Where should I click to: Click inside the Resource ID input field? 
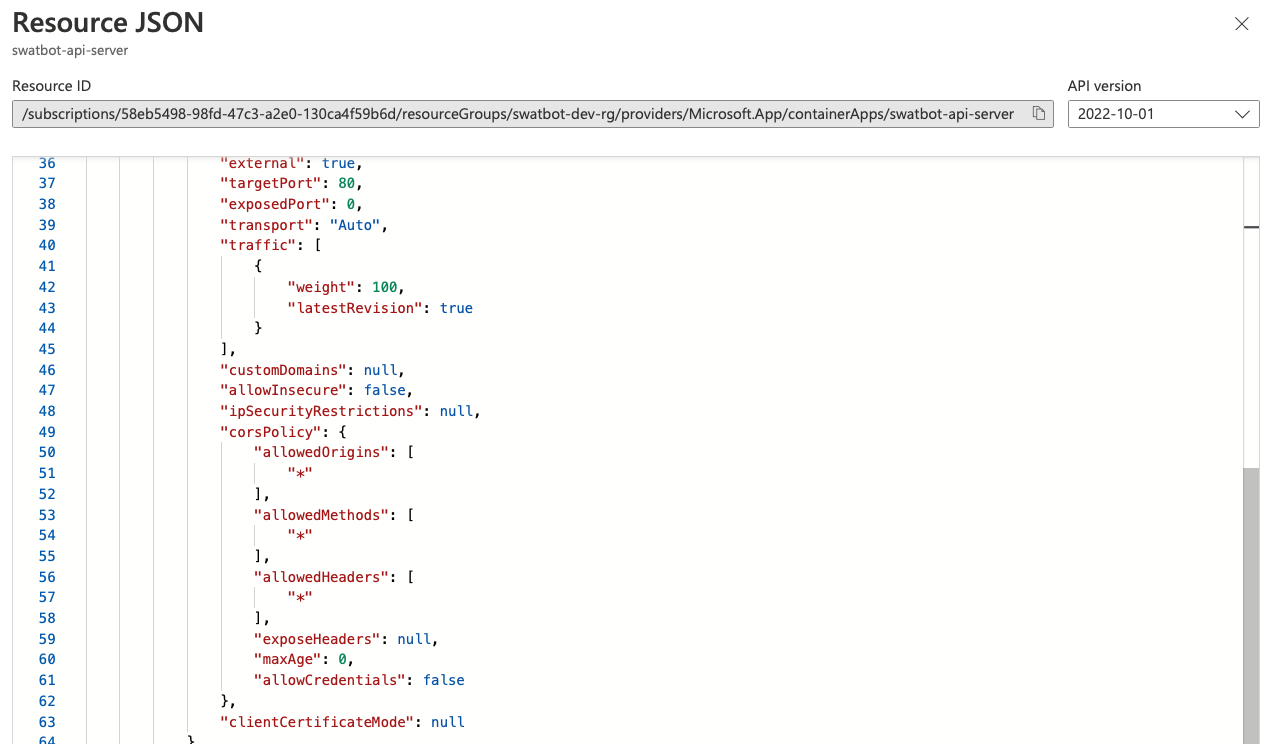click(500, 113)
